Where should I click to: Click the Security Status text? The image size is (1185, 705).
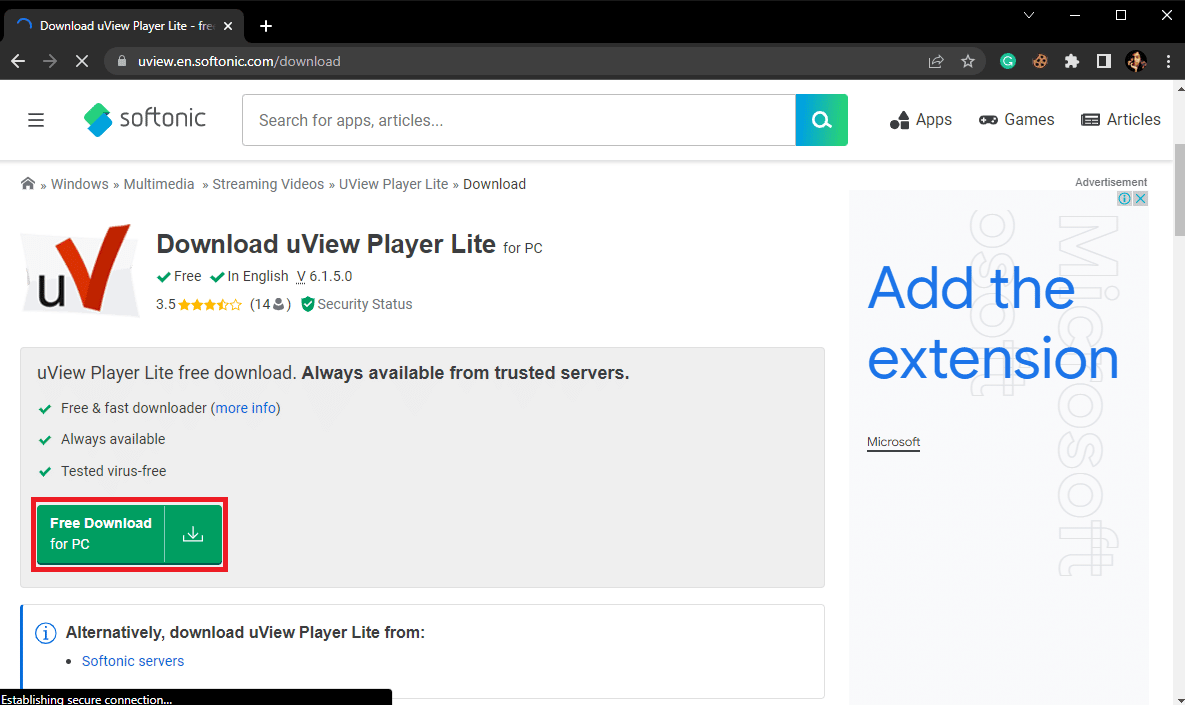pos(365,304)
